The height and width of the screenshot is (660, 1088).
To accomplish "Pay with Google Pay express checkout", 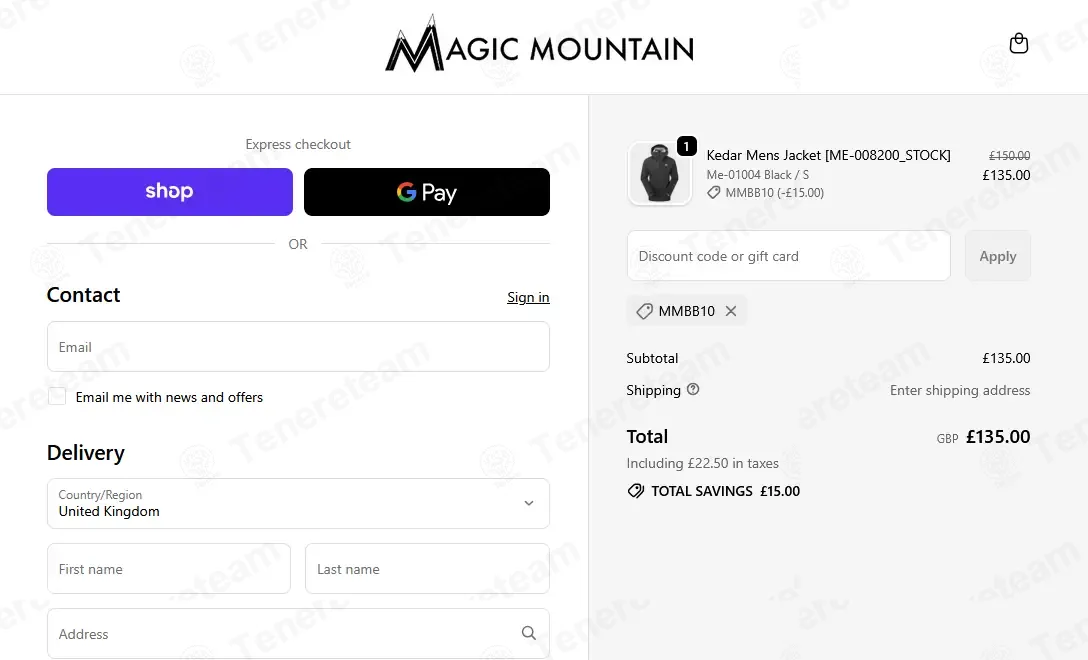I will (x=427, y=192).
